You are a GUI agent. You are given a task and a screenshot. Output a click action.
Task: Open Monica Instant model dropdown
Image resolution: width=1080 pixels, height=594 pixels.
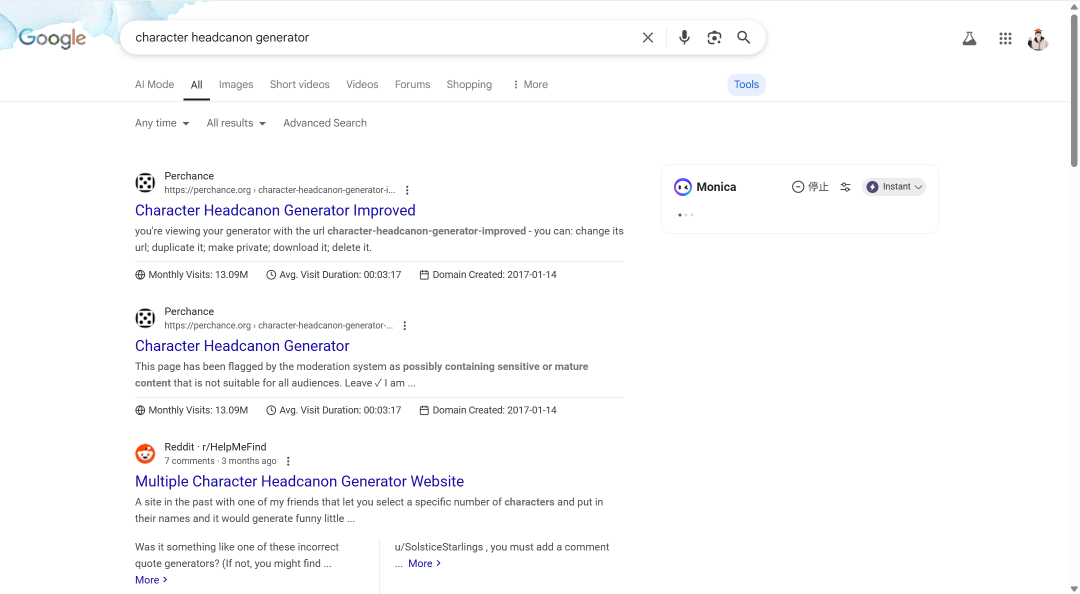894,187
